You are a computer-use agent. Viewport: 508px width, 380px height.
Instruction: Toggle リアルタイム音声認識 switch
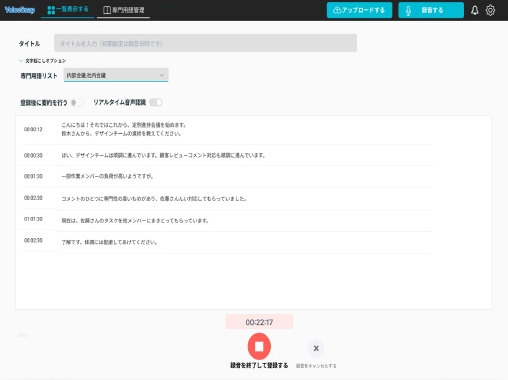click(156, 102)
